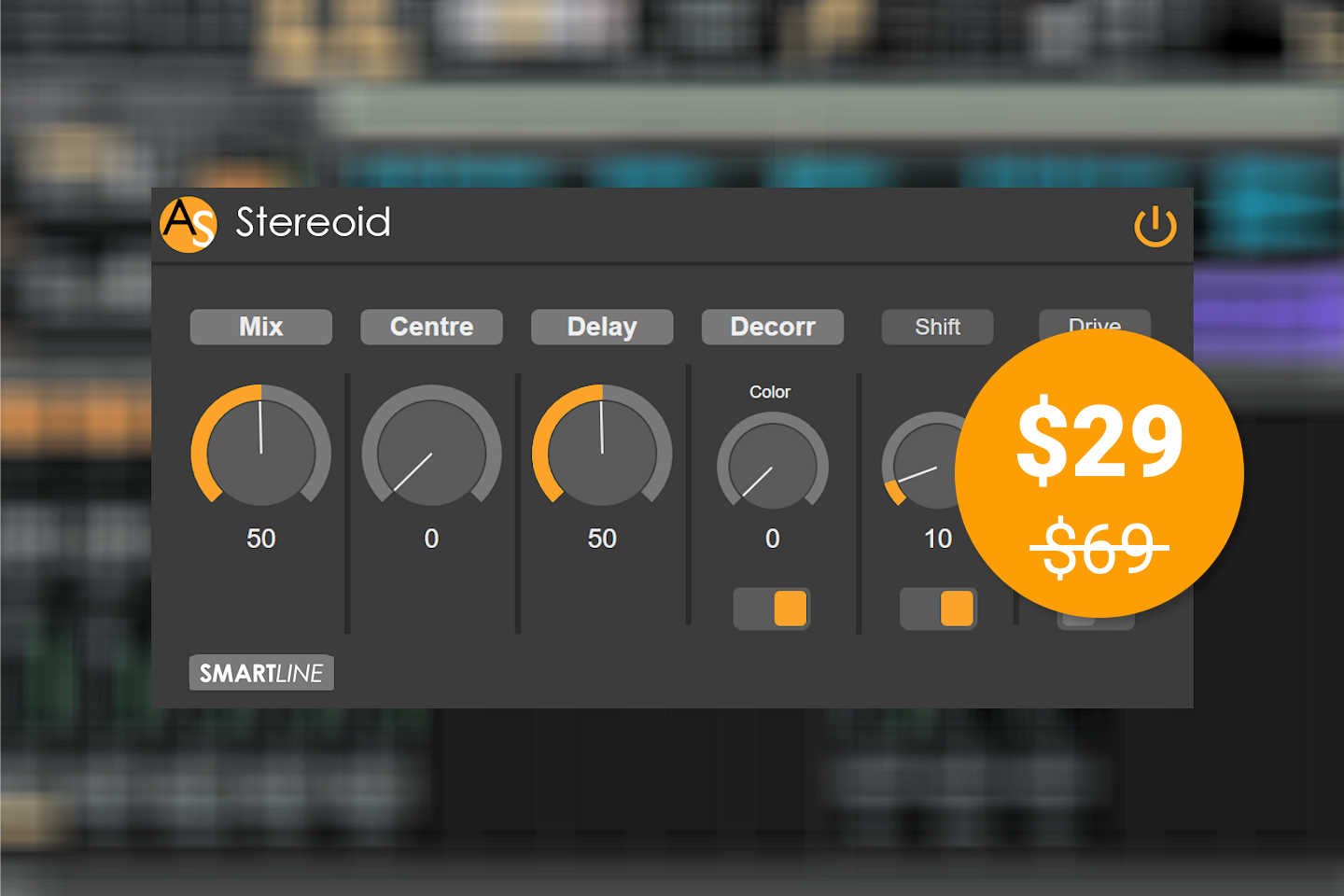Click the power button to bypass Stereoid
Viewport: 1344px width, 896px height.
(x=1155, y=224)
